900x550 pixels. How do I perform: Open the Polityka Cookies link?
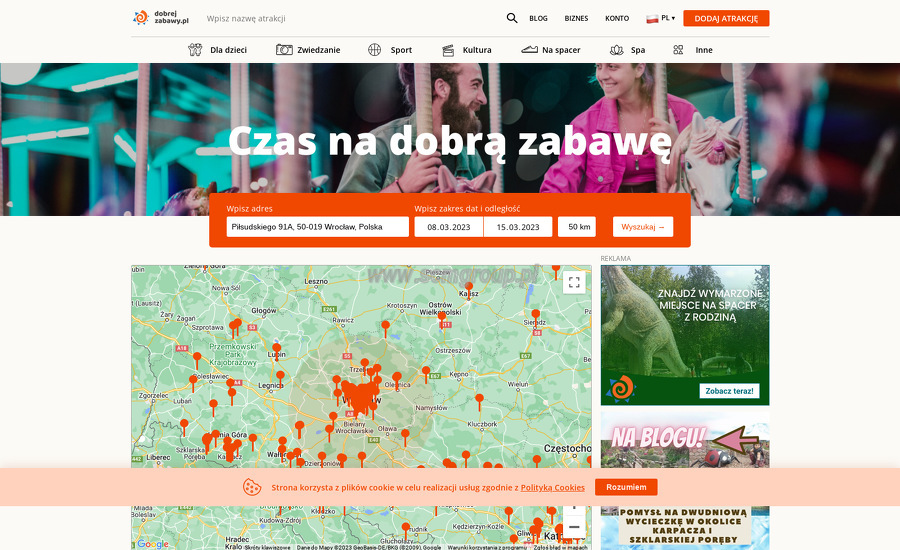tap(553, 487)
